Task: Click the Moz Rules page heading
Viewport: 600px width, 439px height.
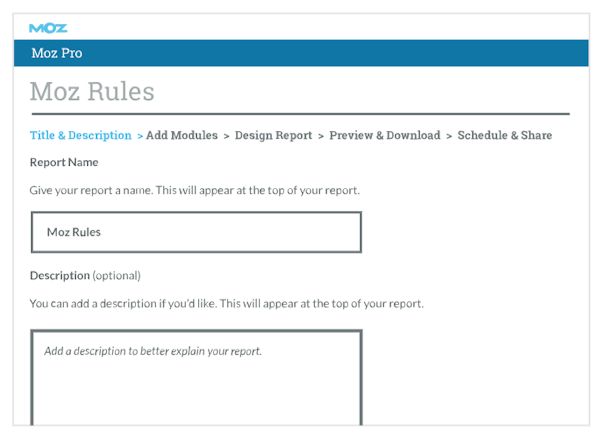Action: tap(92, 93)
